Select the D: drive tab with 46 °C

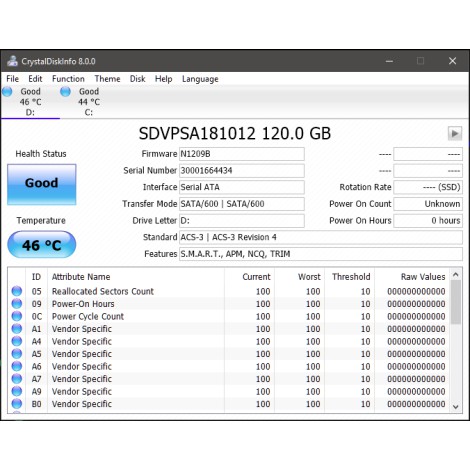click(30, 102)
